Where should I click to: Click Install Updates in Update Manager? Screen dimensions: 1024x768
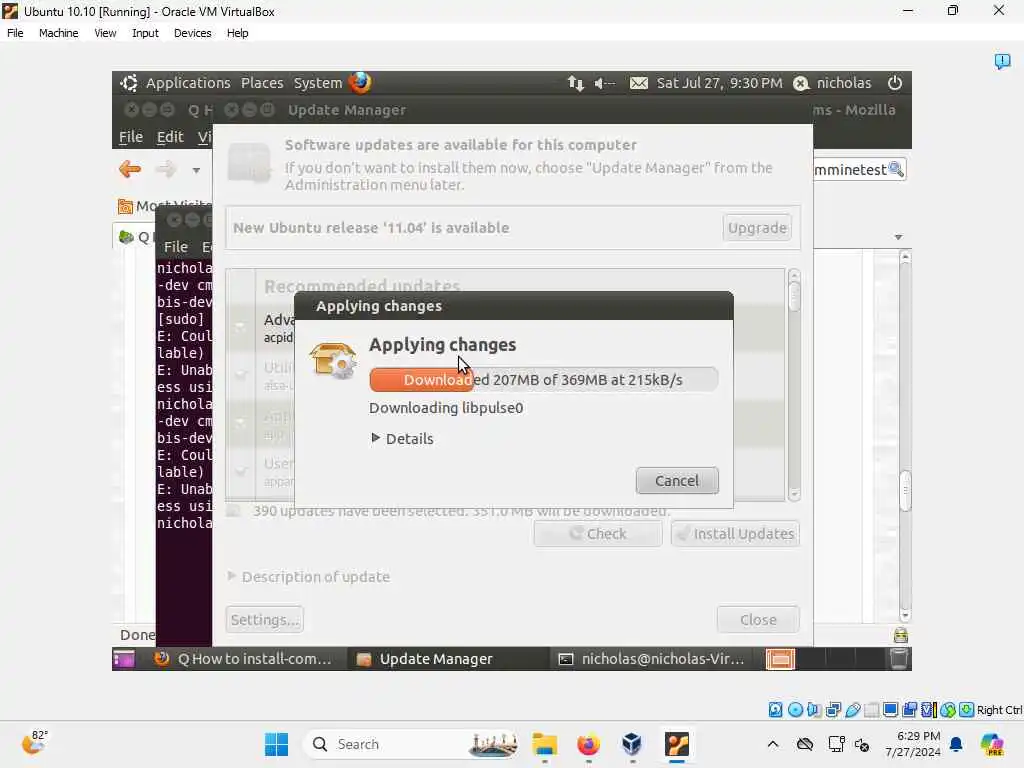pos(735,534)
